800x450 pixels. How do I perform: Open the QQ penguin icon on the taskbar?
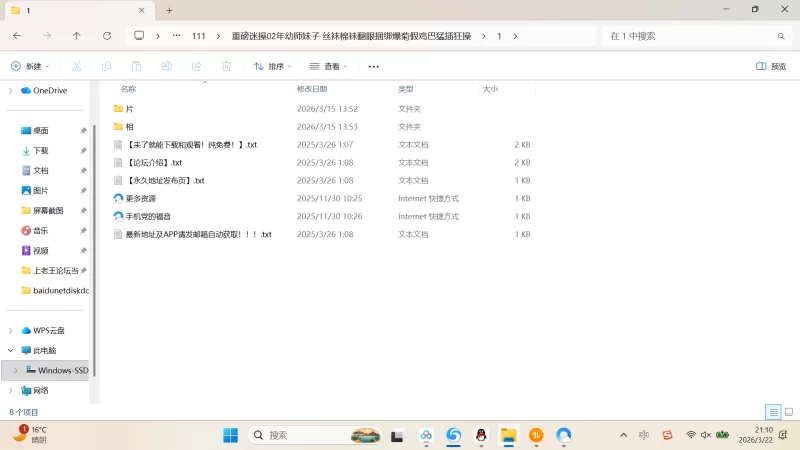pyautogui.click(x=481, y=435)
